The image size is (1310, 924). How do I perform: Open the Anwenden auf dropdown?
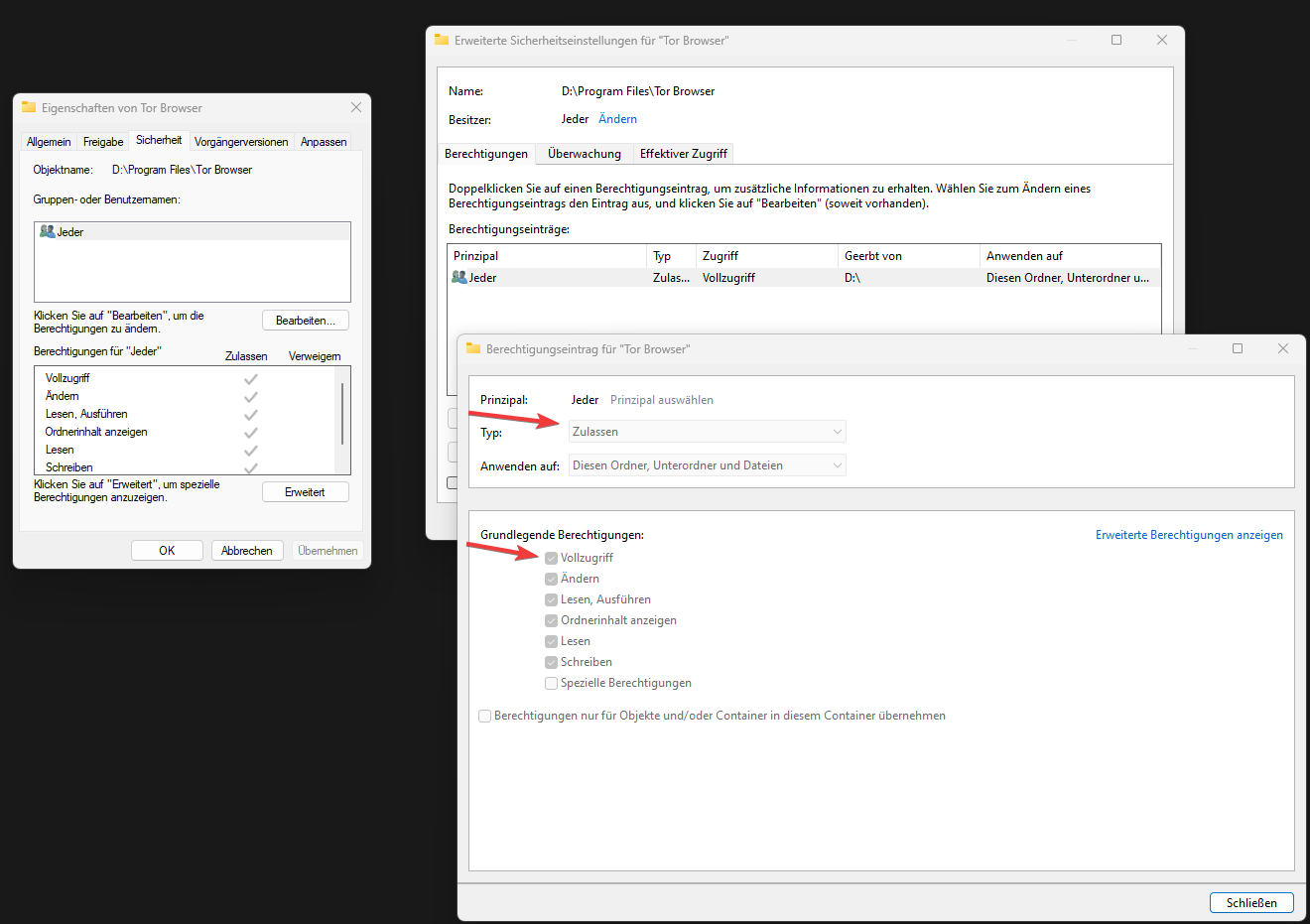click(707, 465)
